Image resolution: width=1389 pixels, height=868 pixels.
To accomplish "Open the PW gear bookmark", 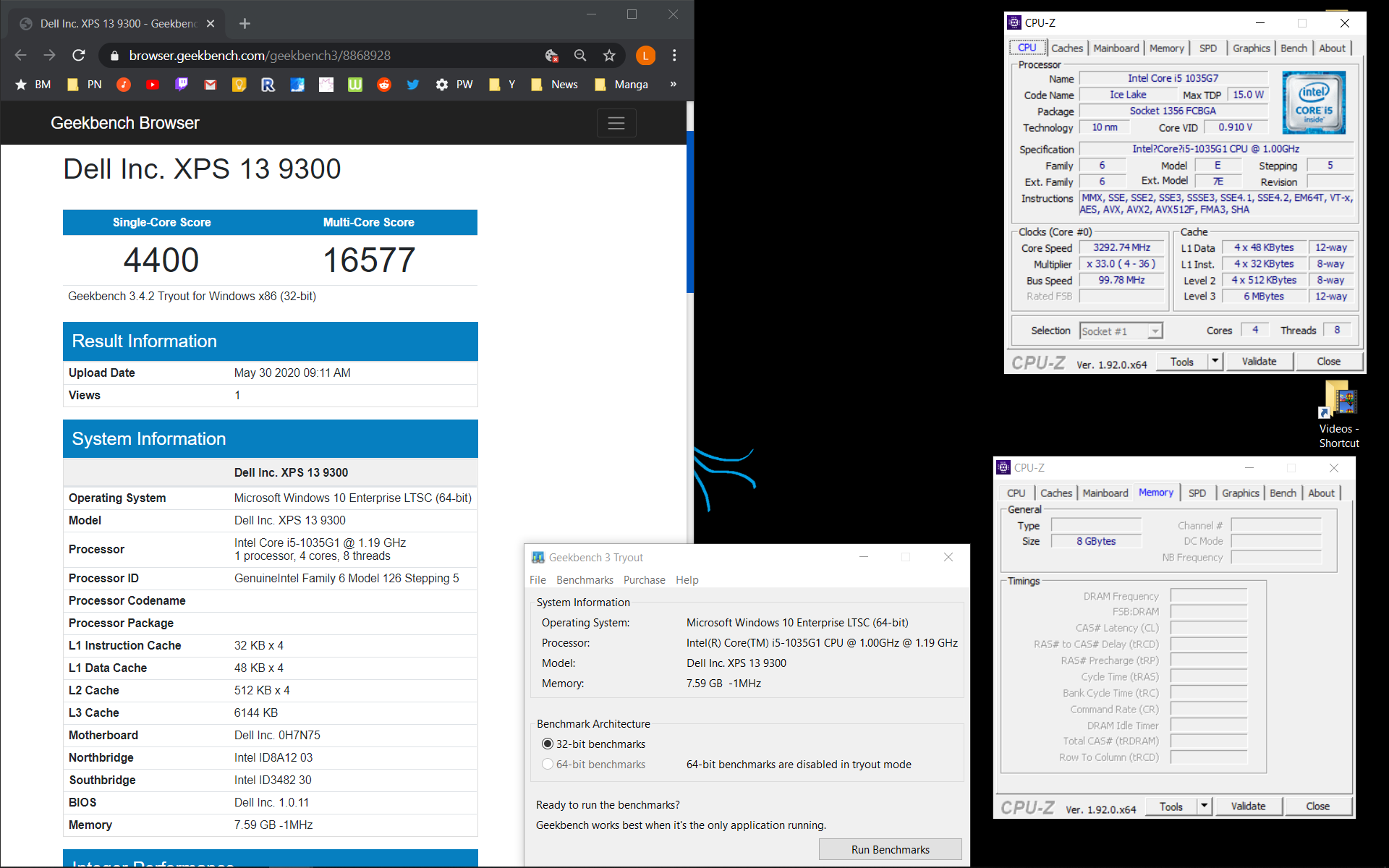I will click(x=454, y=85).
